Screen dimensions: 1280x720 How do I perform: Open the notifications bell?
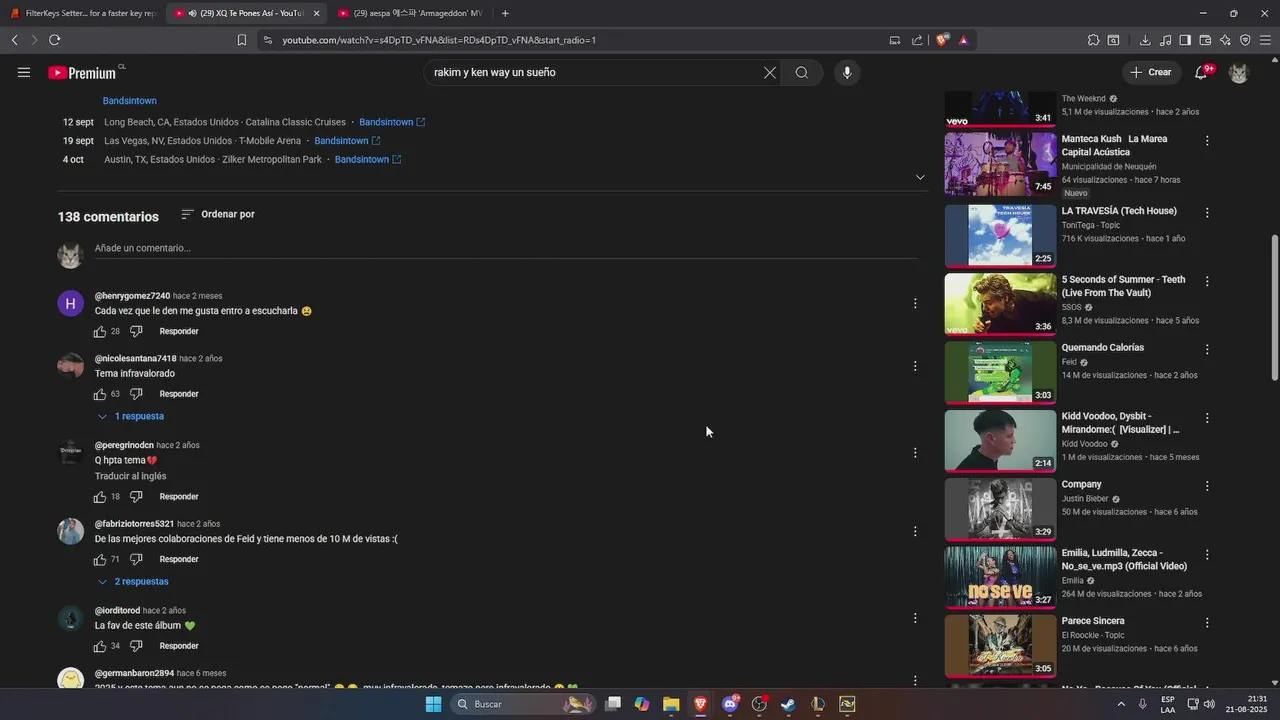pyautogui.click(x=1201, y=72)
